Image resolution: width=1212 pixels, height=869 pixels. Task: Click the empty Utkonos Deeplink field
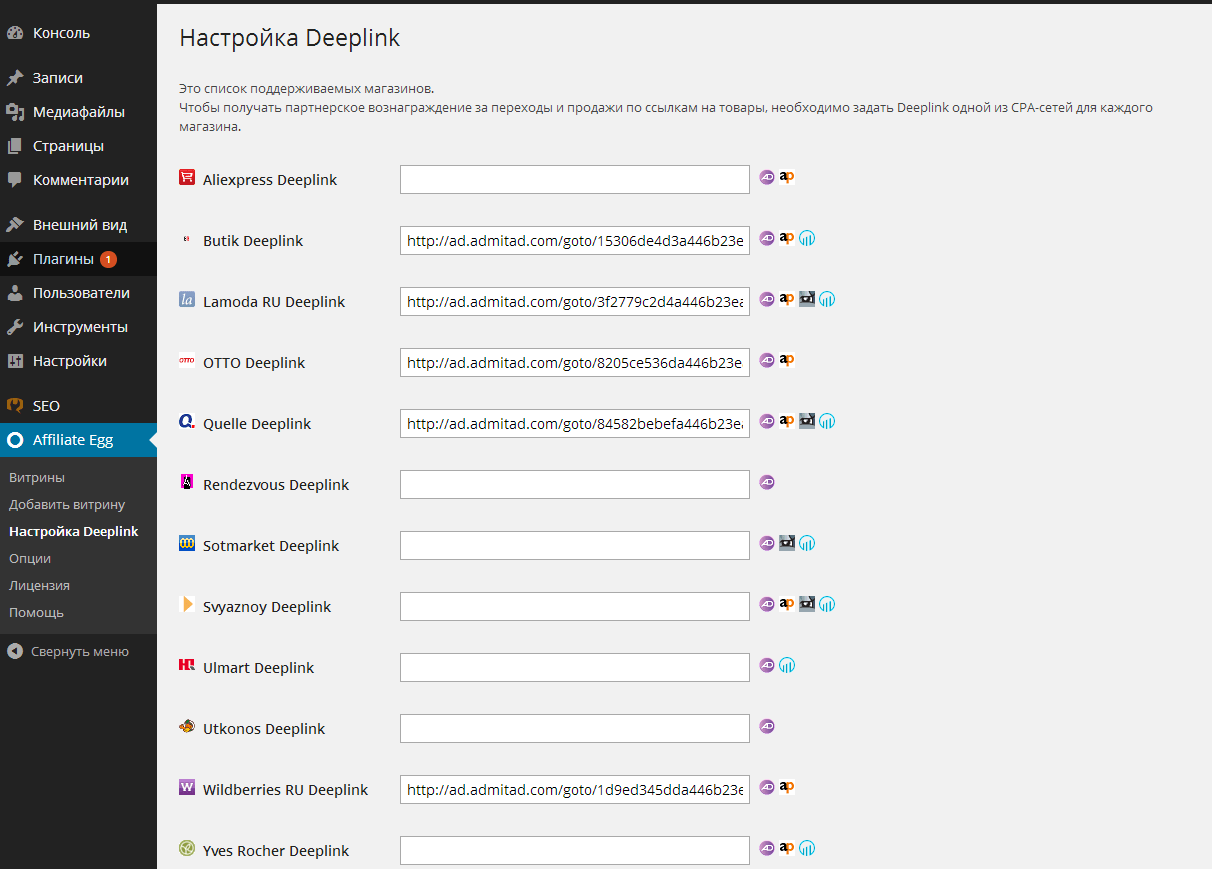point(575,729)
